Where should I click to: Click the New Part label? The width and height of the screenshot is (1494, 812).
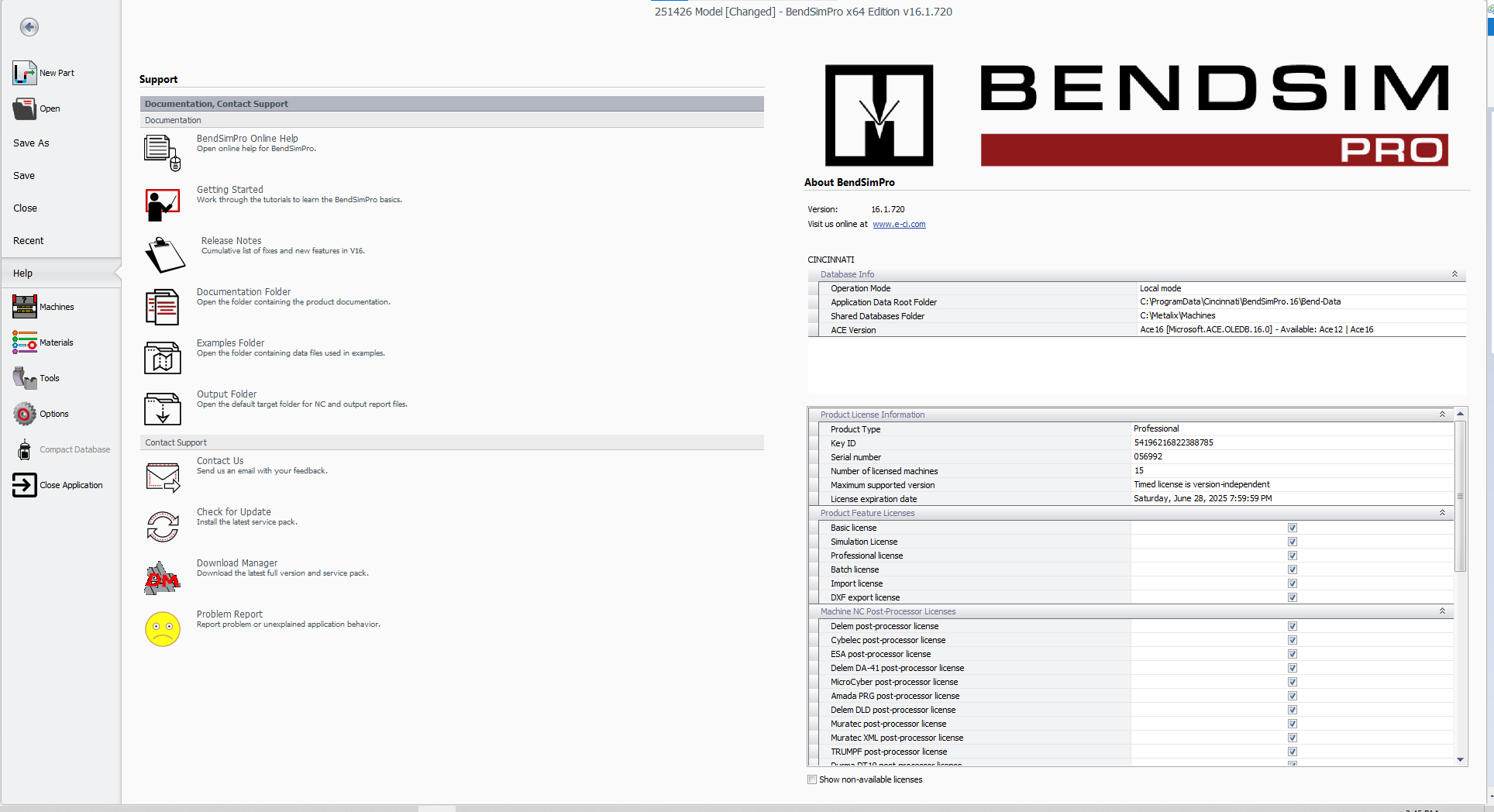pos(57,73)
